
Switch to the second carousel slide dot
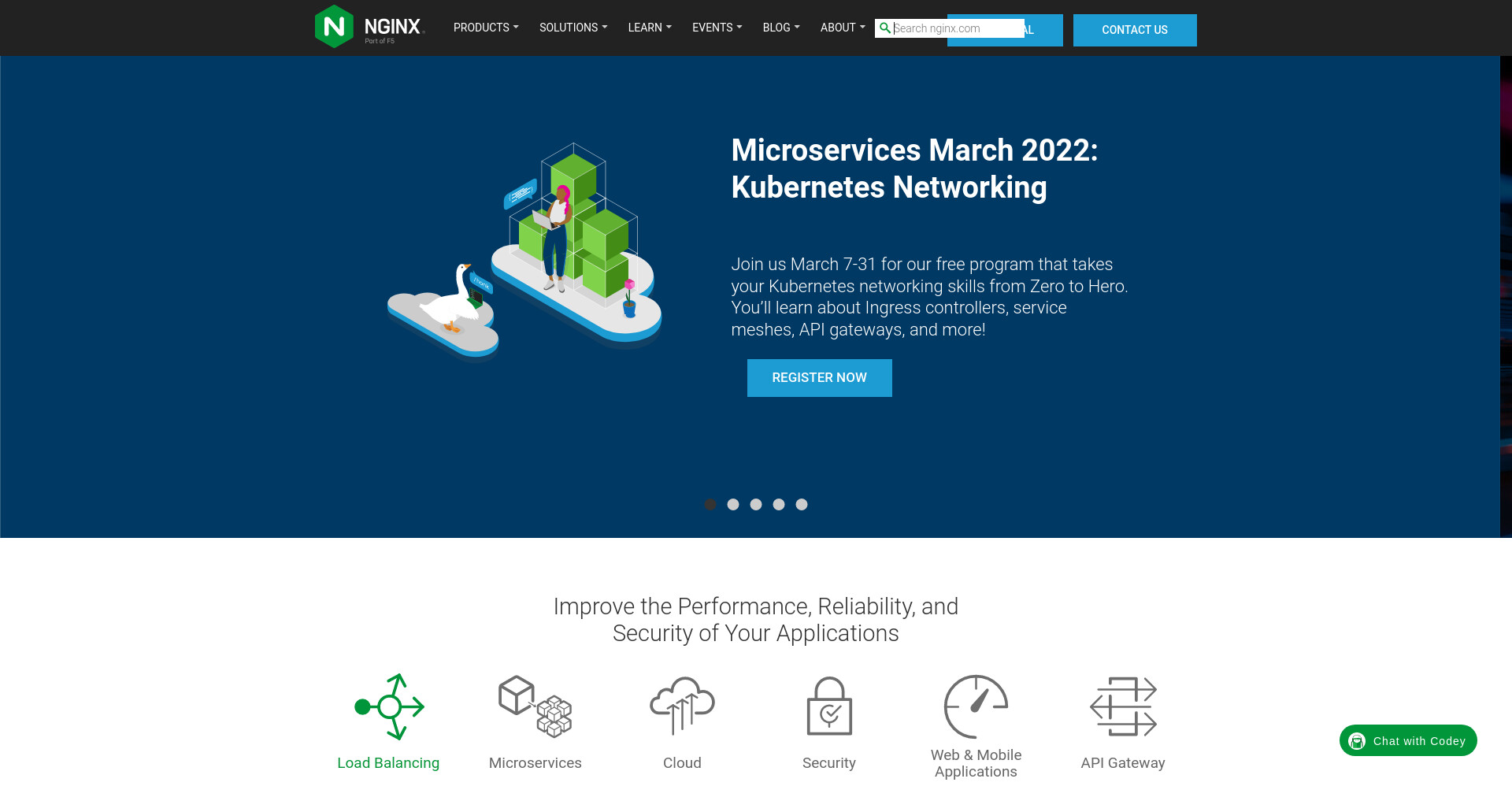733,505
